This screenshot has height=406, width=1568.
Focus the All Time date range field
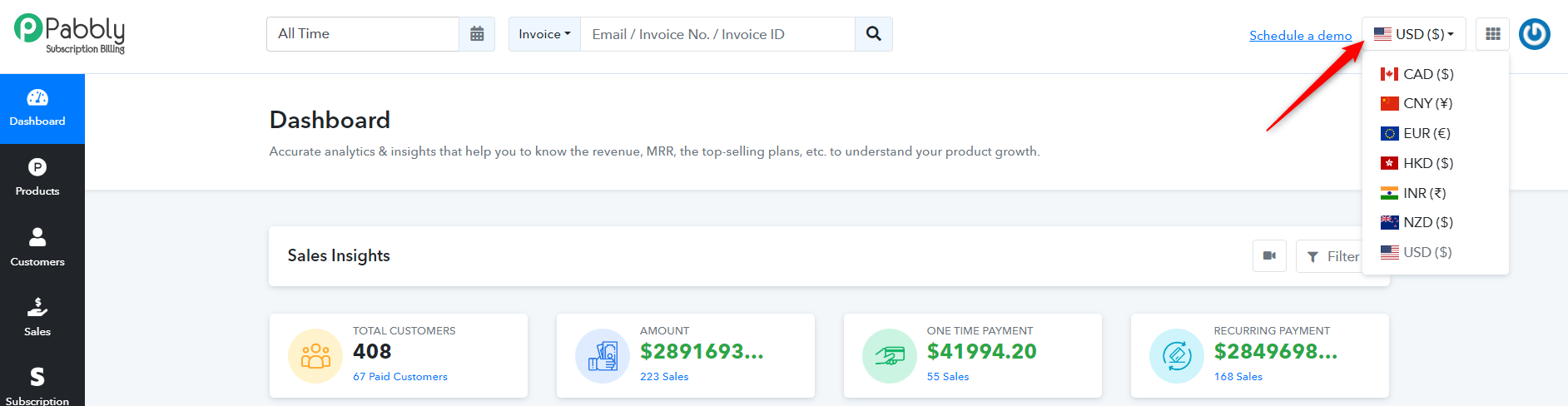(x=363, y=34)
